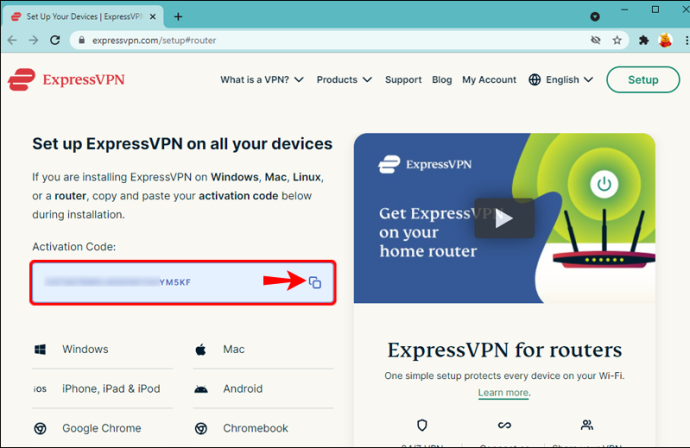Screen dimensions: 690x448
Task: Bookmark this page with the star icon
Action: [x=617, y=40]
